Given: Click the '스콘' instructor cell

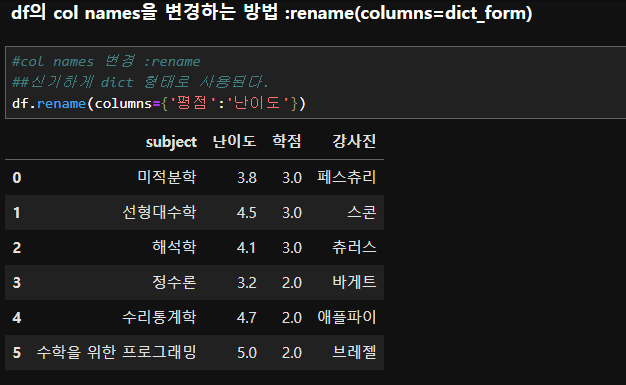Looking at the screenshot, I should pos(362,212).
